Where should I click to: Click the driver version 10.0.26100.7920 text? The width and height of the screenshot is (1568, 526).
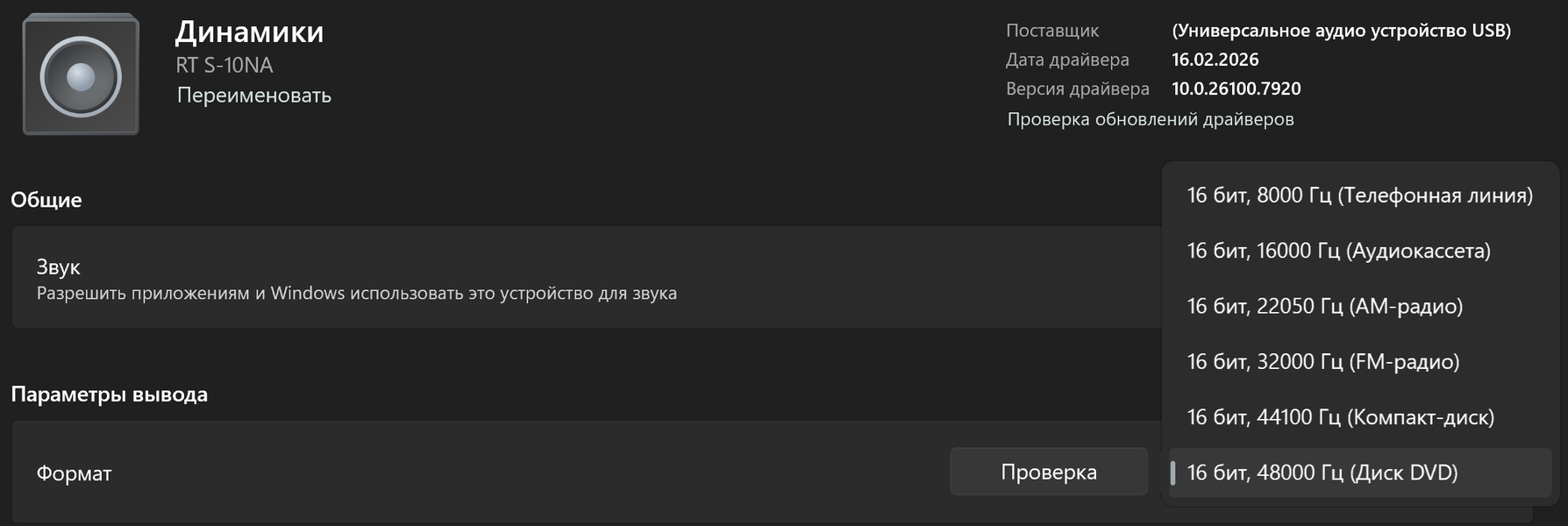[1236, 89]
